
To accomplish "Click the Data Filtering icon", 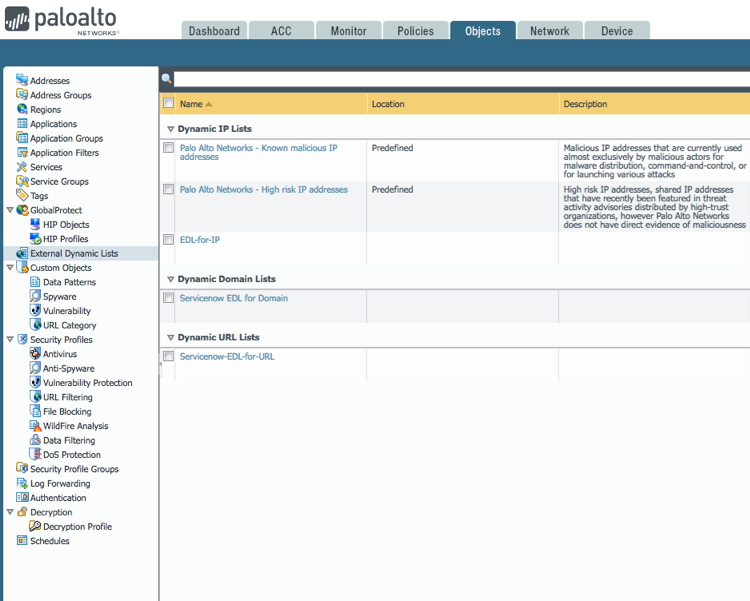I will point(35,440).
